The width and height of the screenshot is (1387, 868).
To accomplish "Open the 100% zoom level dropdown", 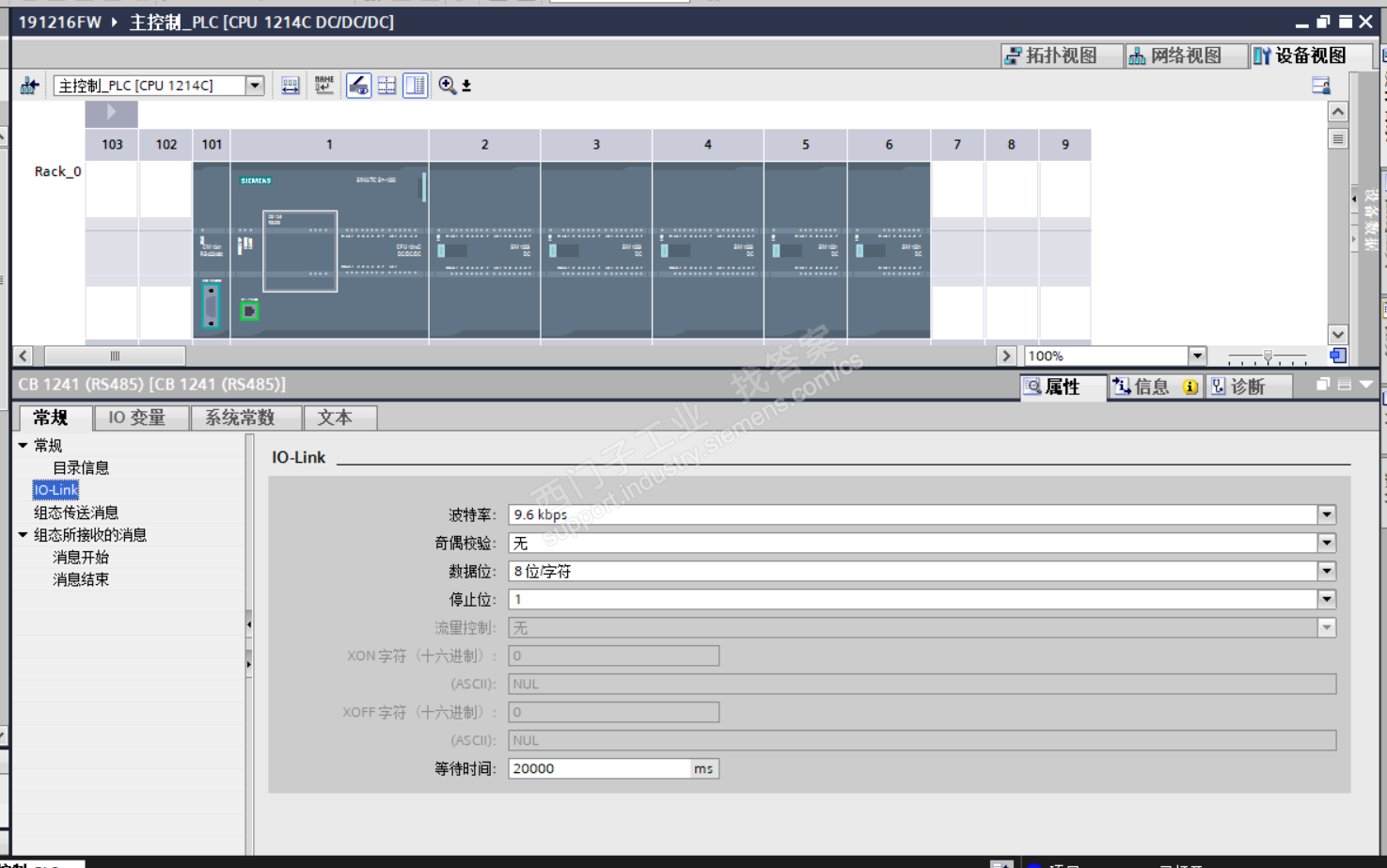I will 1197,355.
